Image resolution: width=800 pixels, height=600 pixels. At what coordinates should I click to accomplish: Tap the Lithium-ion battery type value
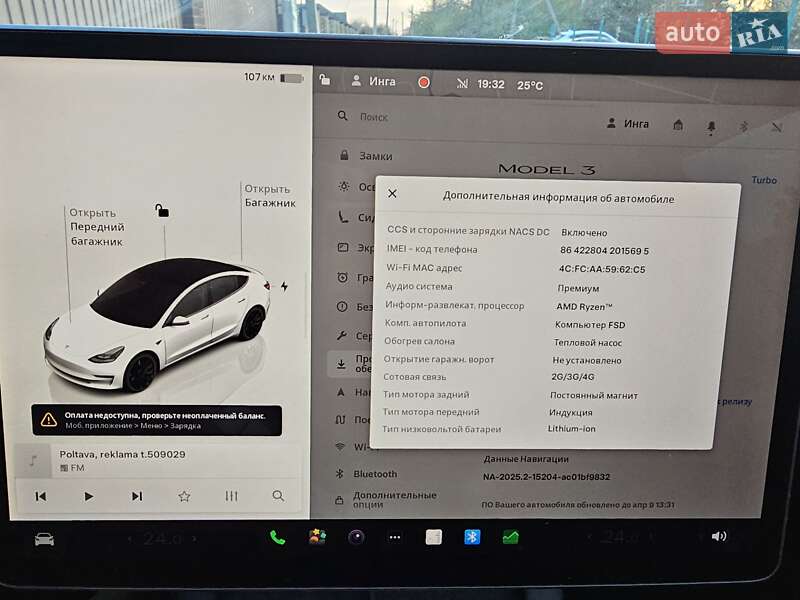click(571, 429)
